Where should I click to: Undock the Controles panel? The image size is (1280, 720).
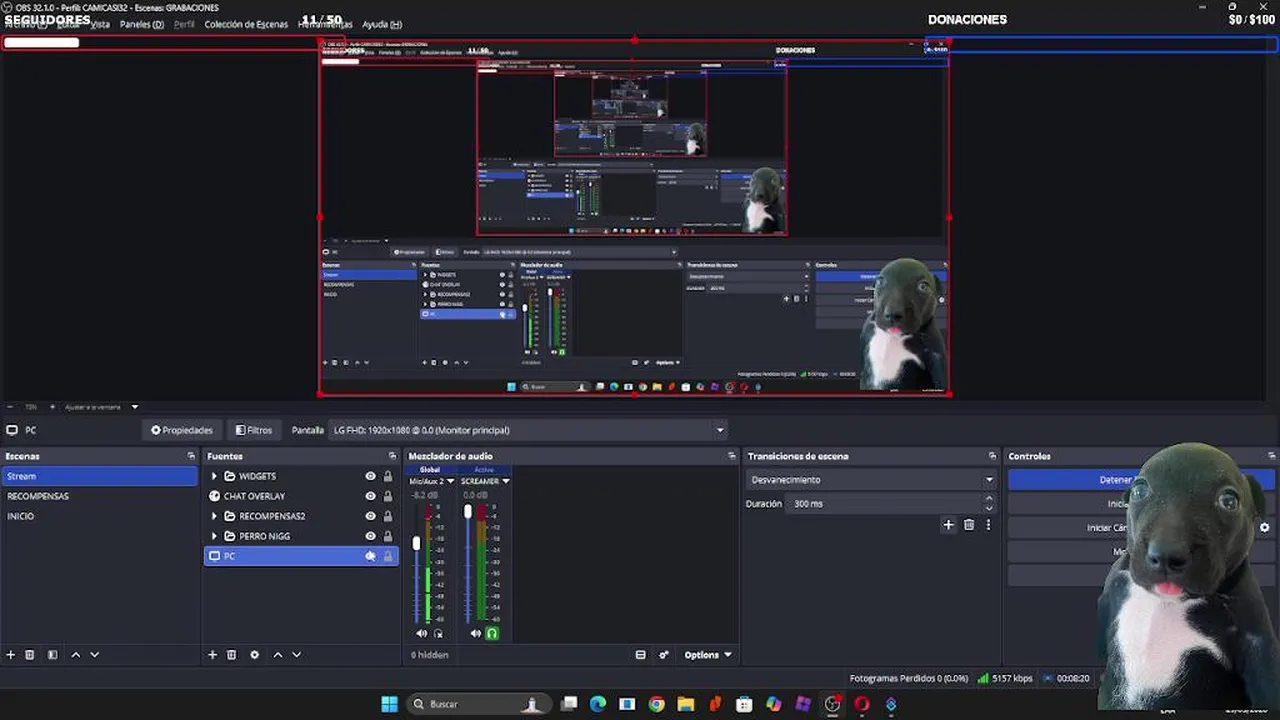1271,456
